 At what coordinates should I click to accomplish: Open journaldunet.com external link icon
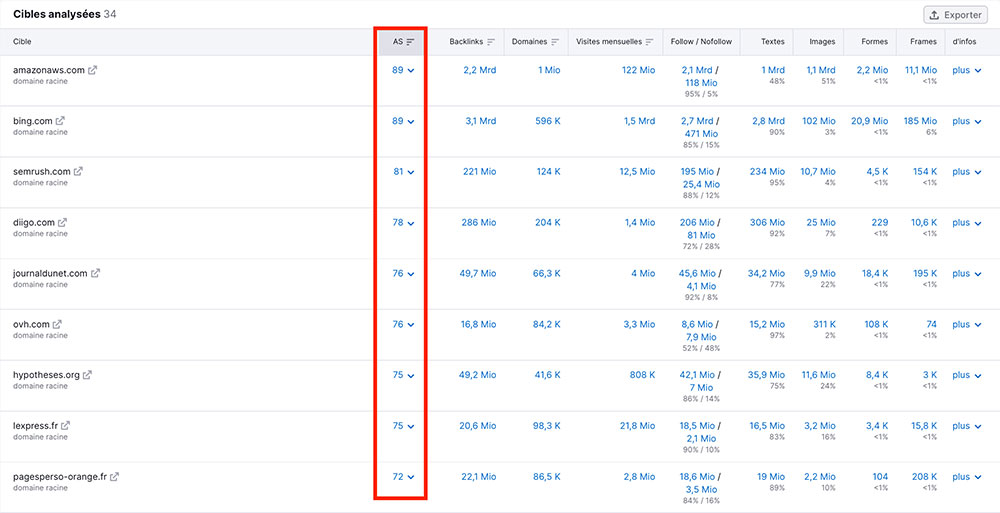(x=95, y=273)
